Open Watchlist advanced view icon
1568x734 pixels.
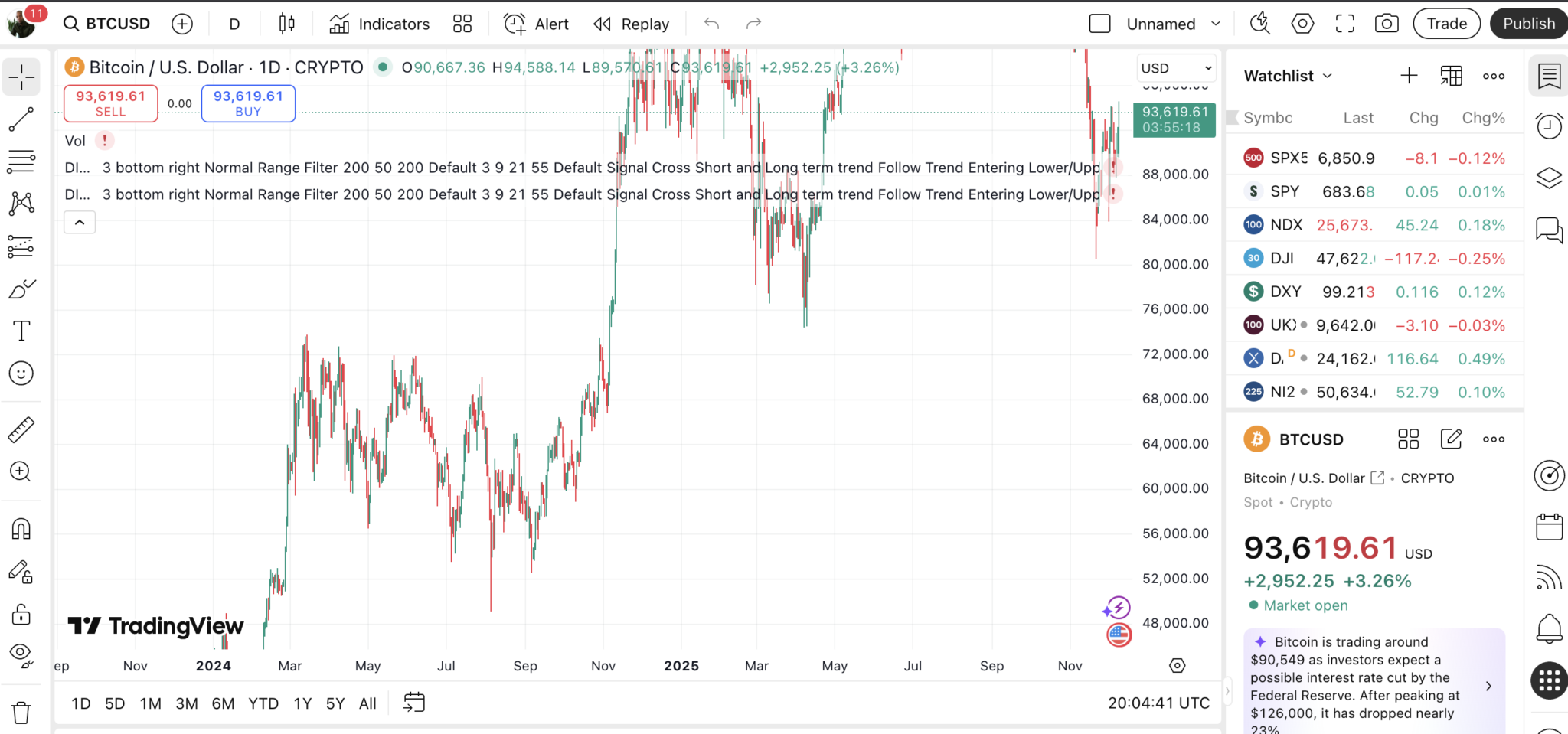coord(1451,76)
